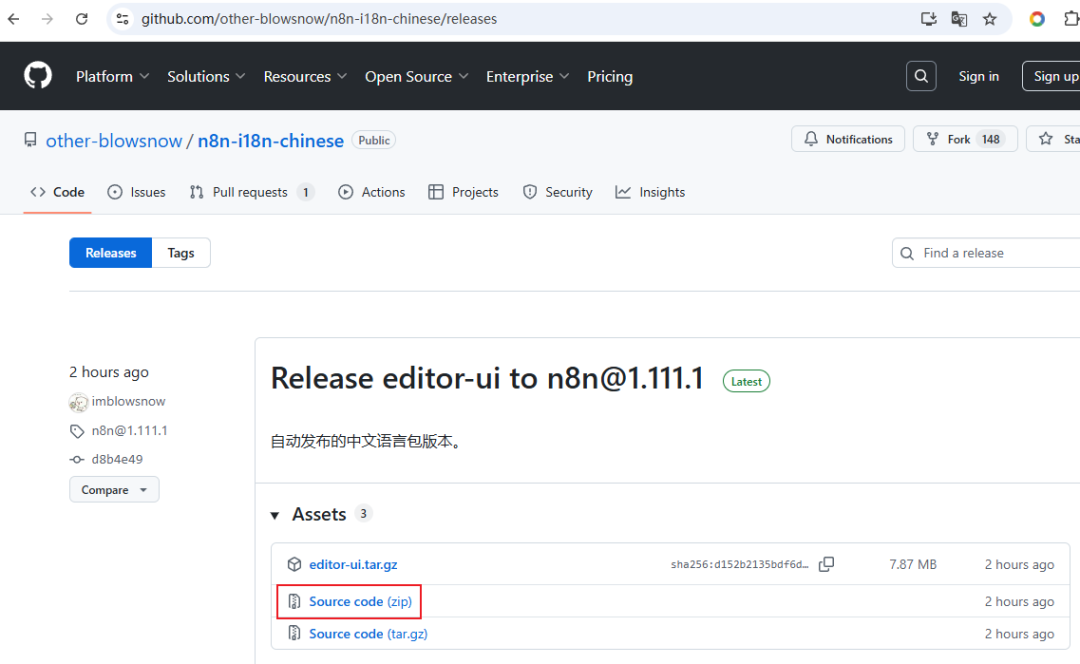The image size is (1080, 664).
Task: Open the Release editor-ui to n8n@1.111.1 title
Action: (487, 378)
